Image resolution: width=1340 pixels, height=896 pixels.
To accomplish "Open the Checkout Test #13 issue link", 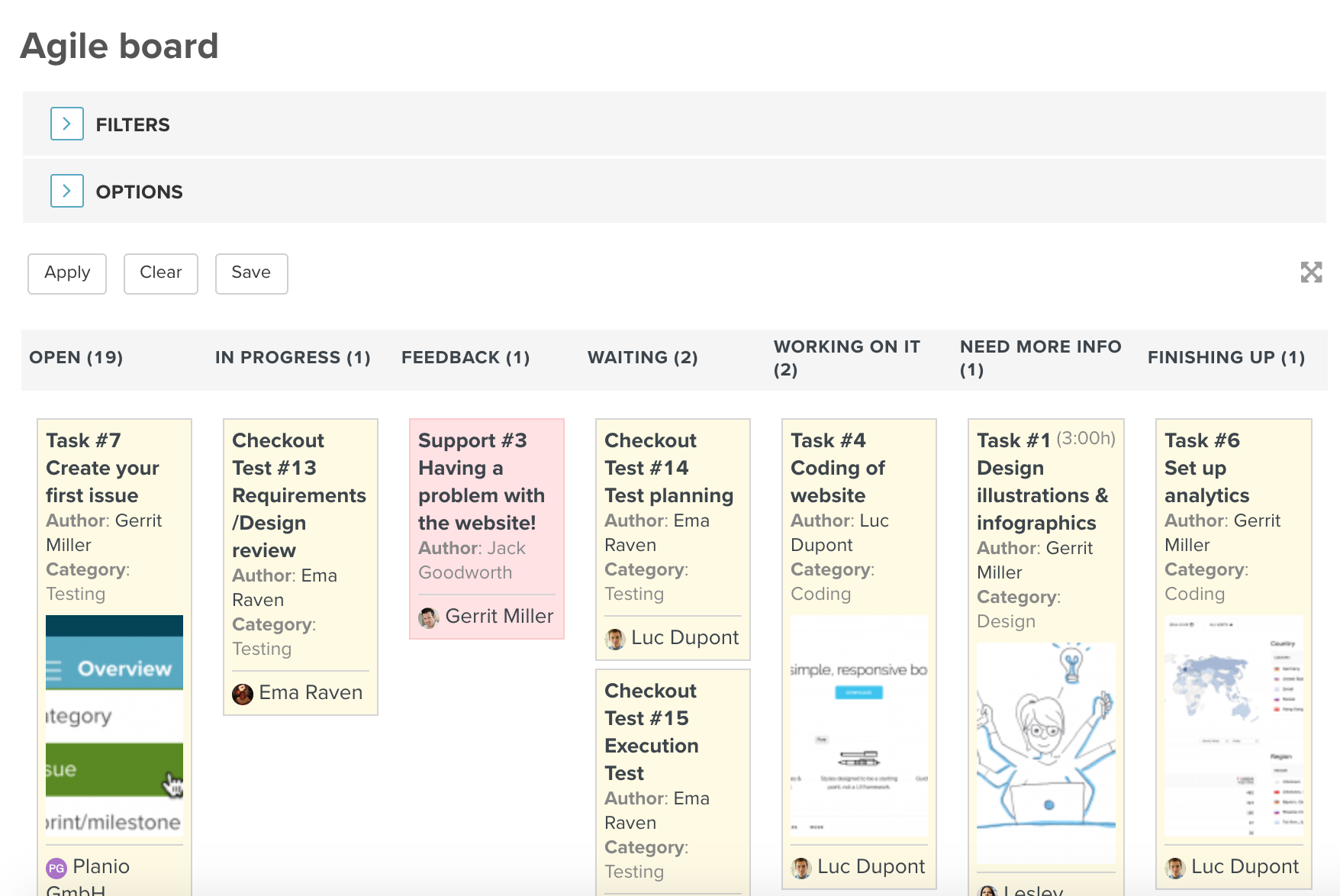I will click(278, 454).
